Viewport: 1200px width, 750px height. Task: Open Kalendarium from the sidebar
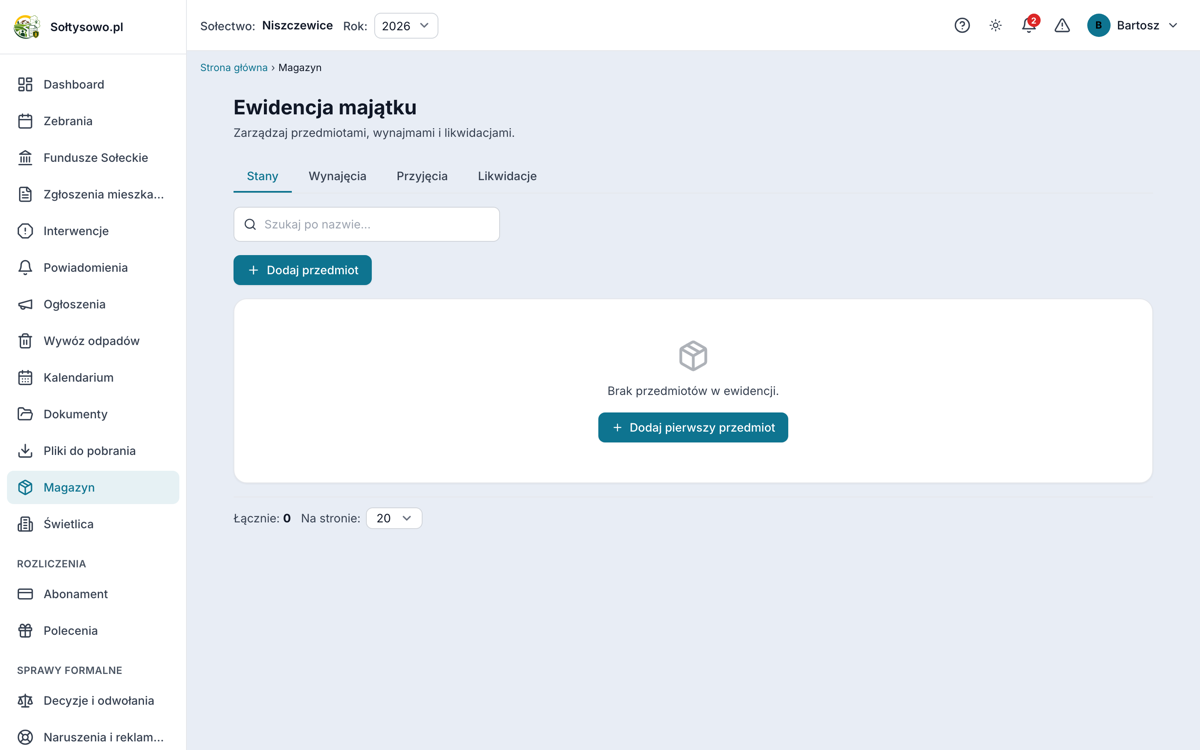point(93,378)
